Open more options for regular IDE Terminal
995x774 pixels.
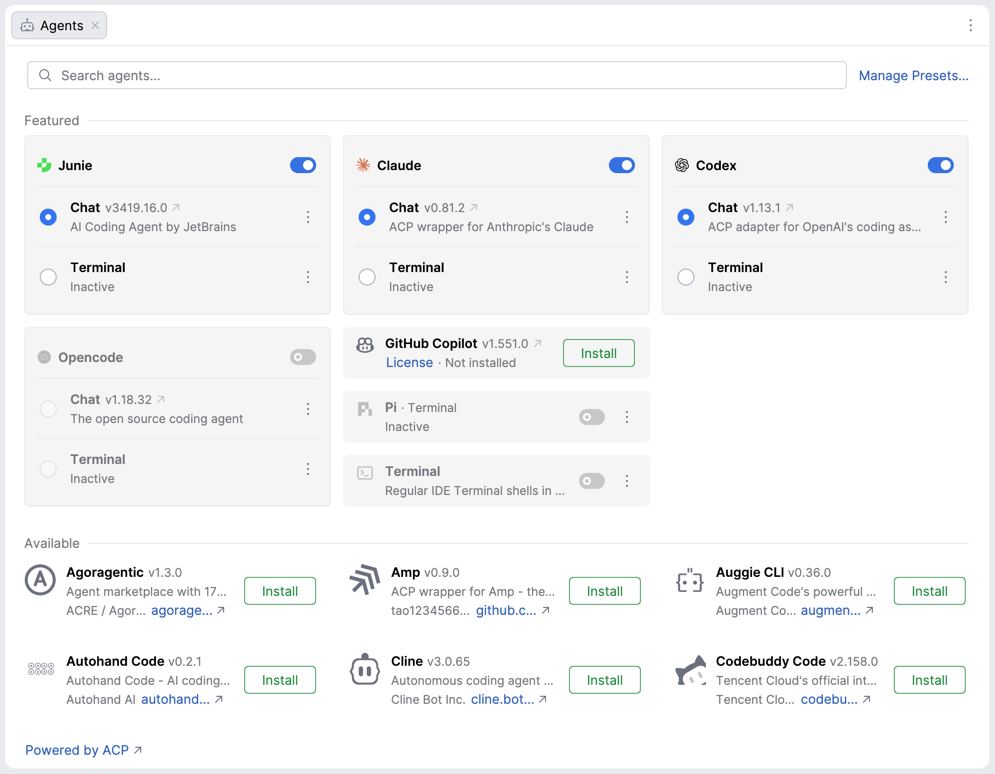[627, 481]
